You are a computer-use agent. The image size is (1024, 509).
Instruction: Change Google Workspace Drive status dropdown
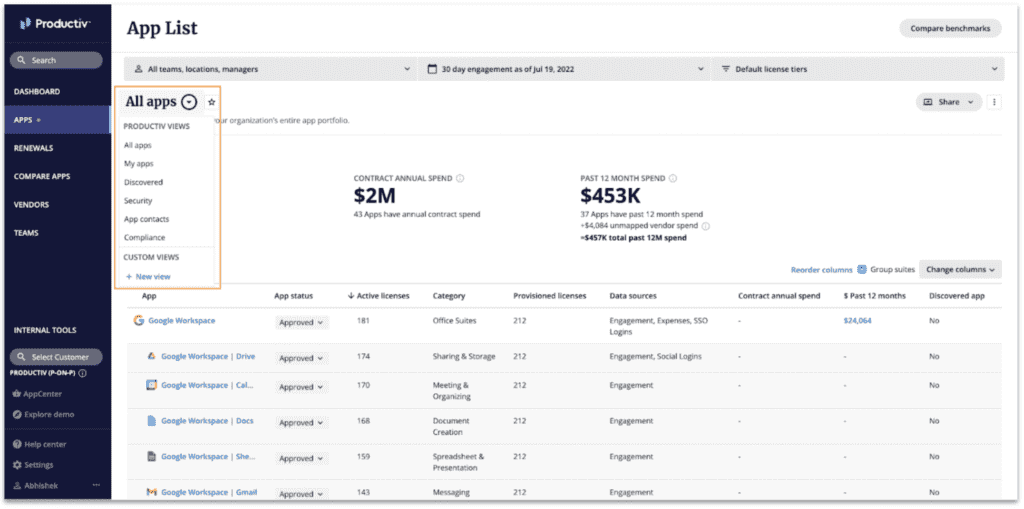301,358
